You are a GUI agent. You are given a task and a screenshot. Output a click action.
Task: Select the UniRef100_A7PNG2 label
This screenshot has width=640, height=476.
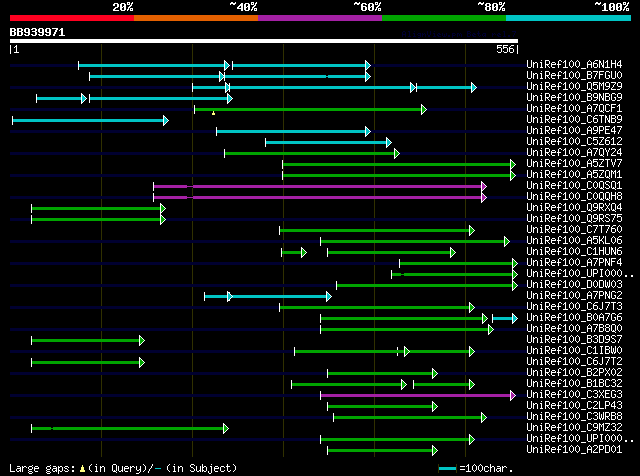(574, 296)
